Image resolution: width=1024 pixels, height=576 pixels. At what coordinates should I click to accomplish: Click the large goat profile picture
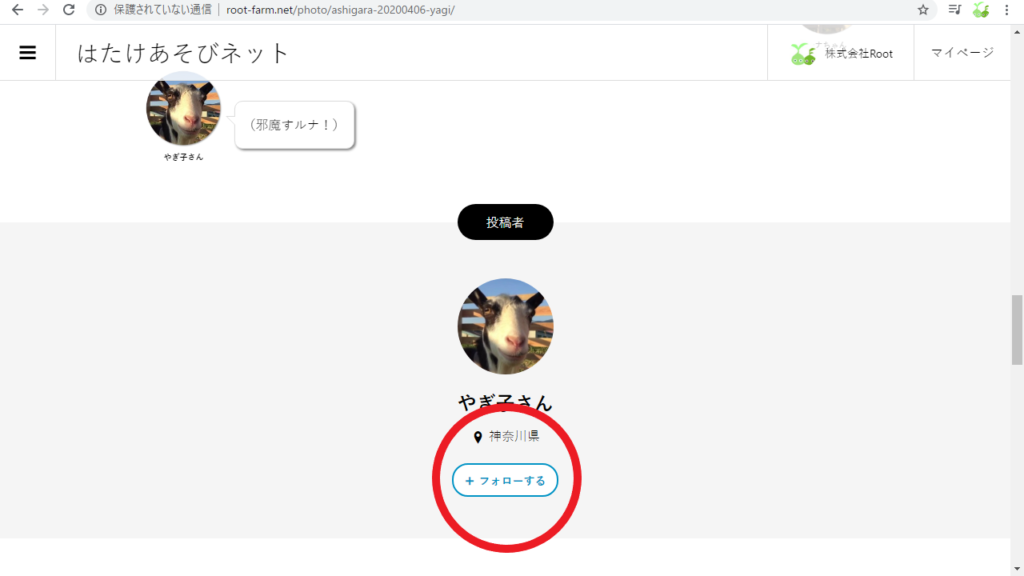pos(505,327)
